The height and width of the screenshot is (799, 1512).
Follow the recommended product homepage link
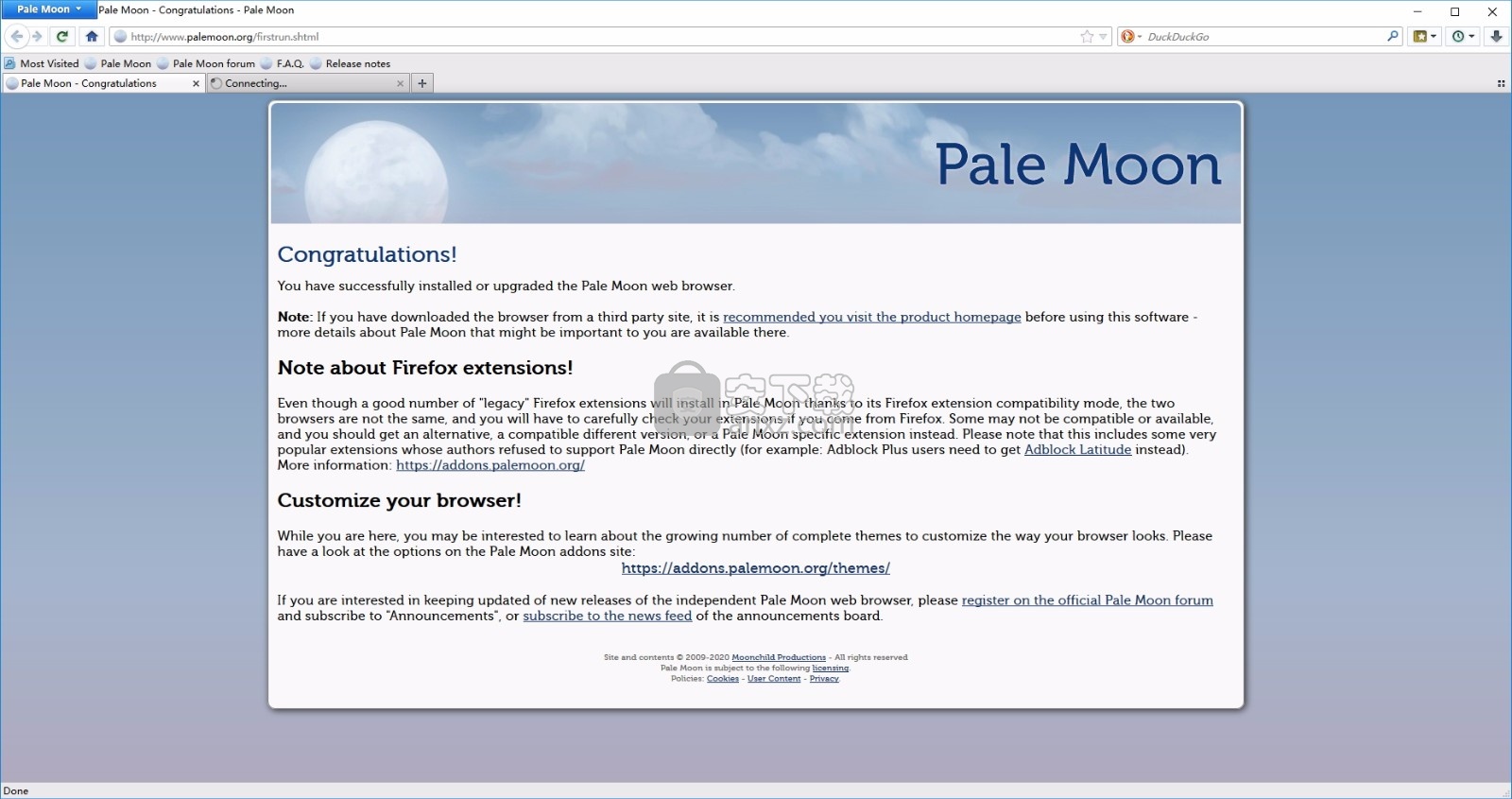[x=871, y=317]
